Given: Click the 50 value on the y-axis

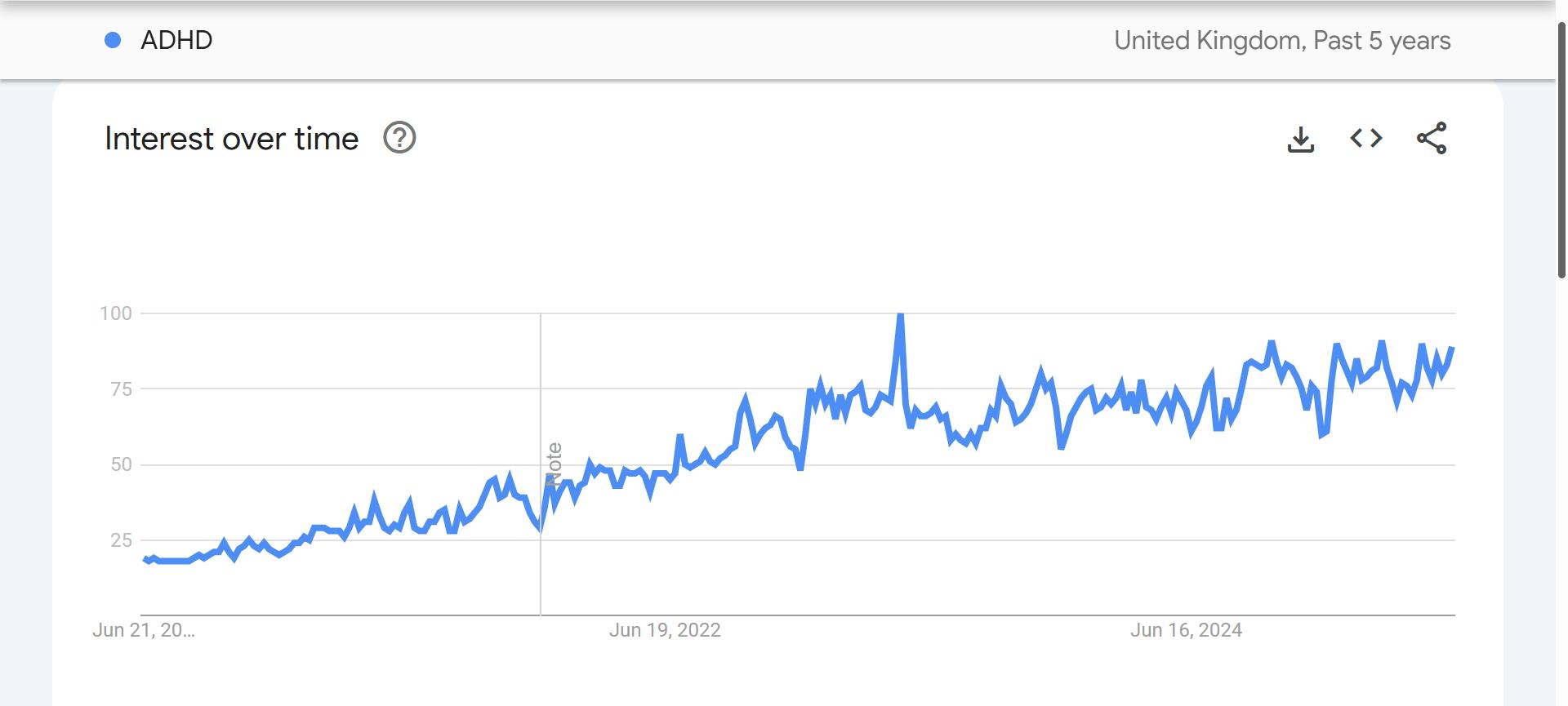Looking at the screenshot, I should (x=121, y=464).
